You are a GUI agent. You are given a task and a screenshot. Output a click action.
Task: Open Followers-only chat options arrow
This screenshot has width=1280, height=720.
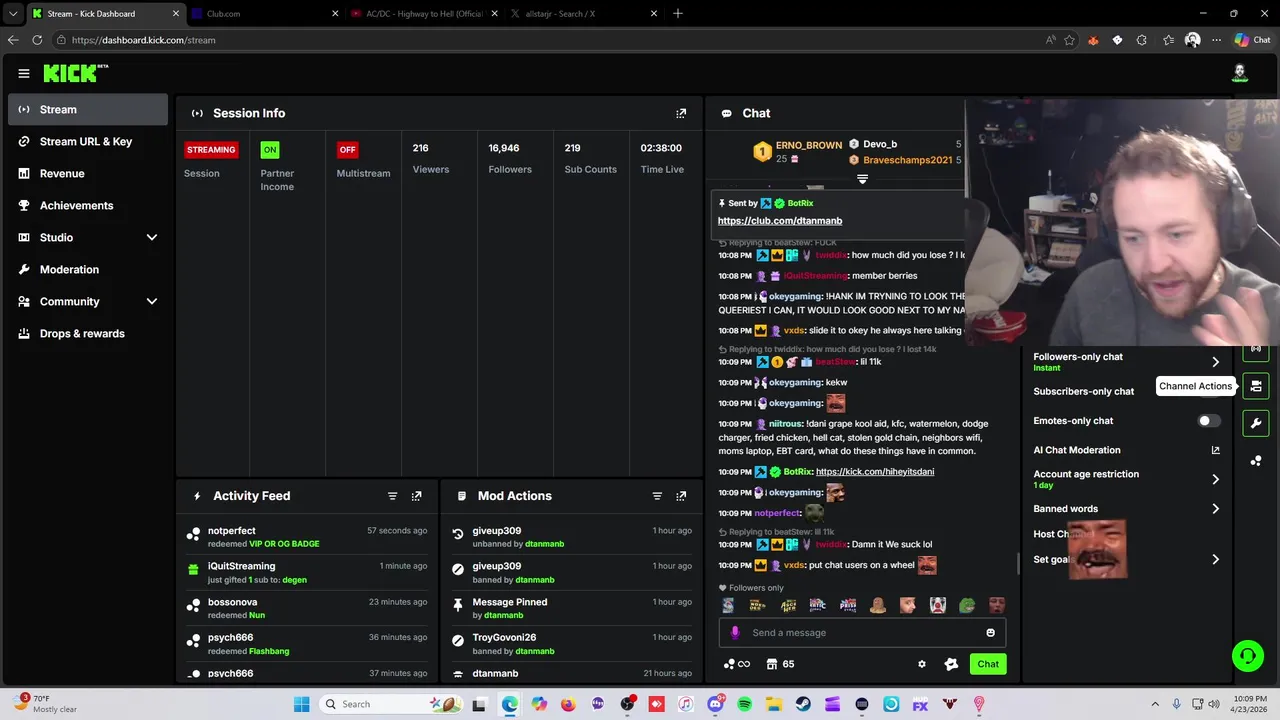pos(1215,362)
